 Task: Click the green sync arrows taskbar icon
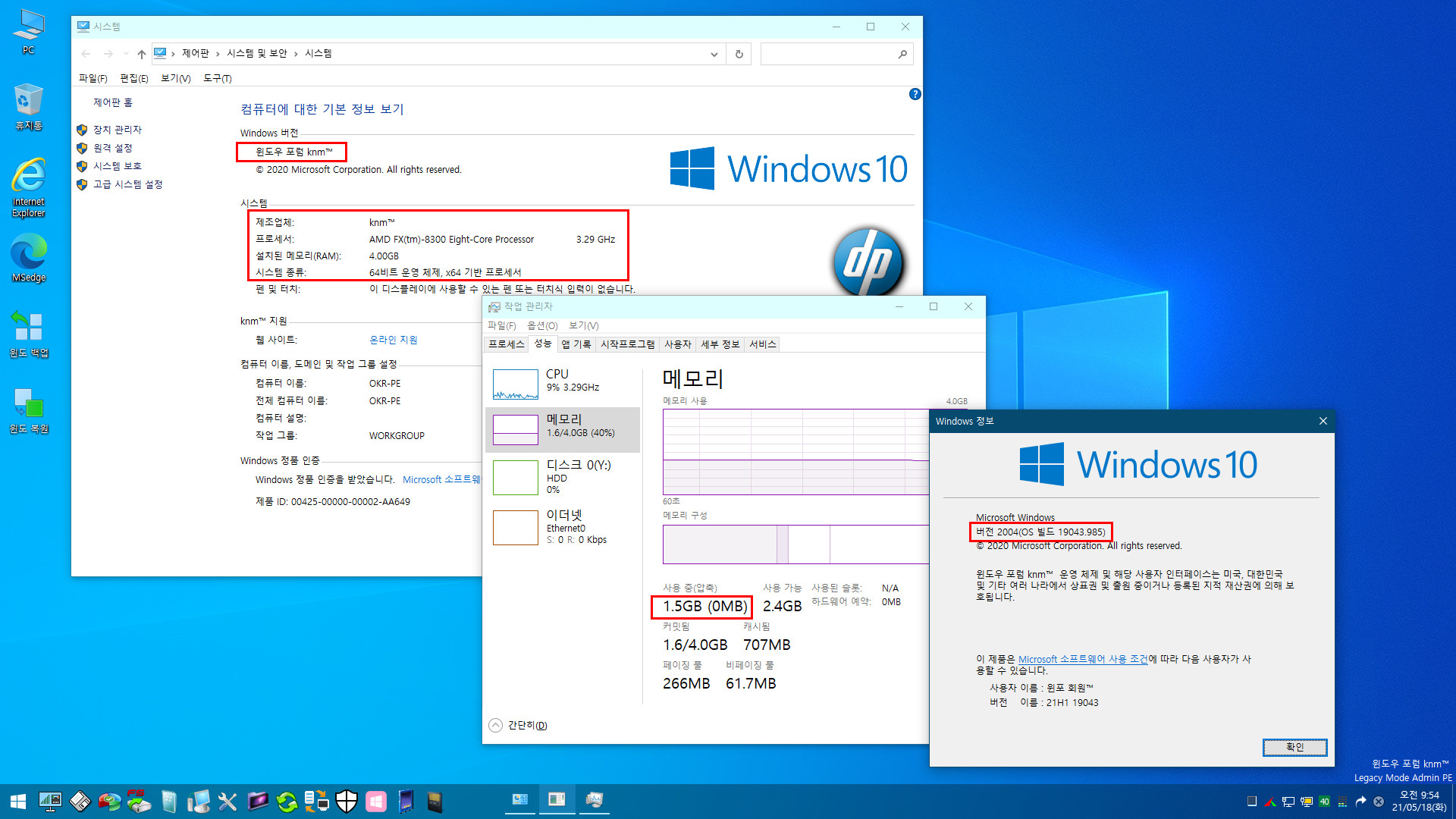(x=287, y=802)
